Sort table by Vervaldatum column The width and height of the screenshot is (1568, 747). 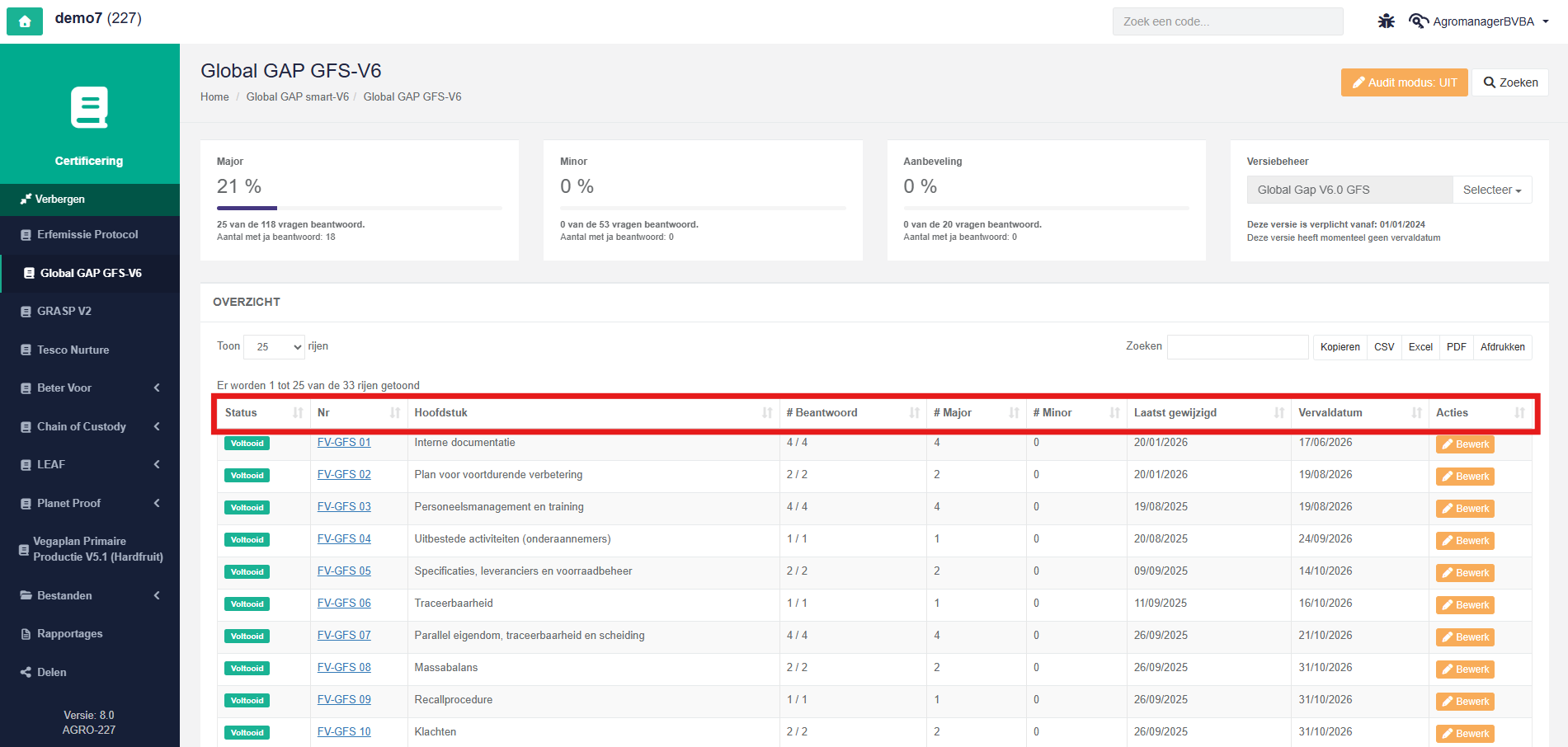coord(1360,413)
